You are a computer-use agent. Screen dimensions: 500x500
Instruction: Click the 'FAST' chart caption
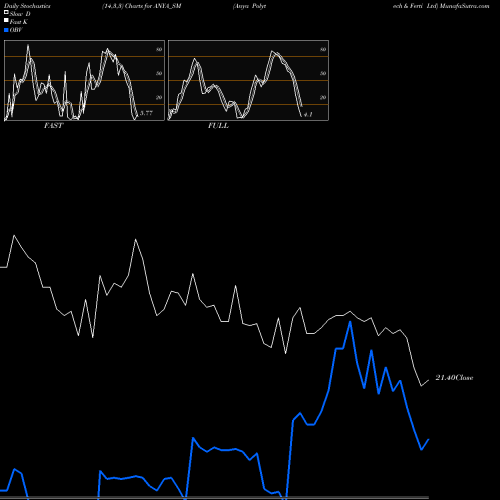click(x=53, y=126)
